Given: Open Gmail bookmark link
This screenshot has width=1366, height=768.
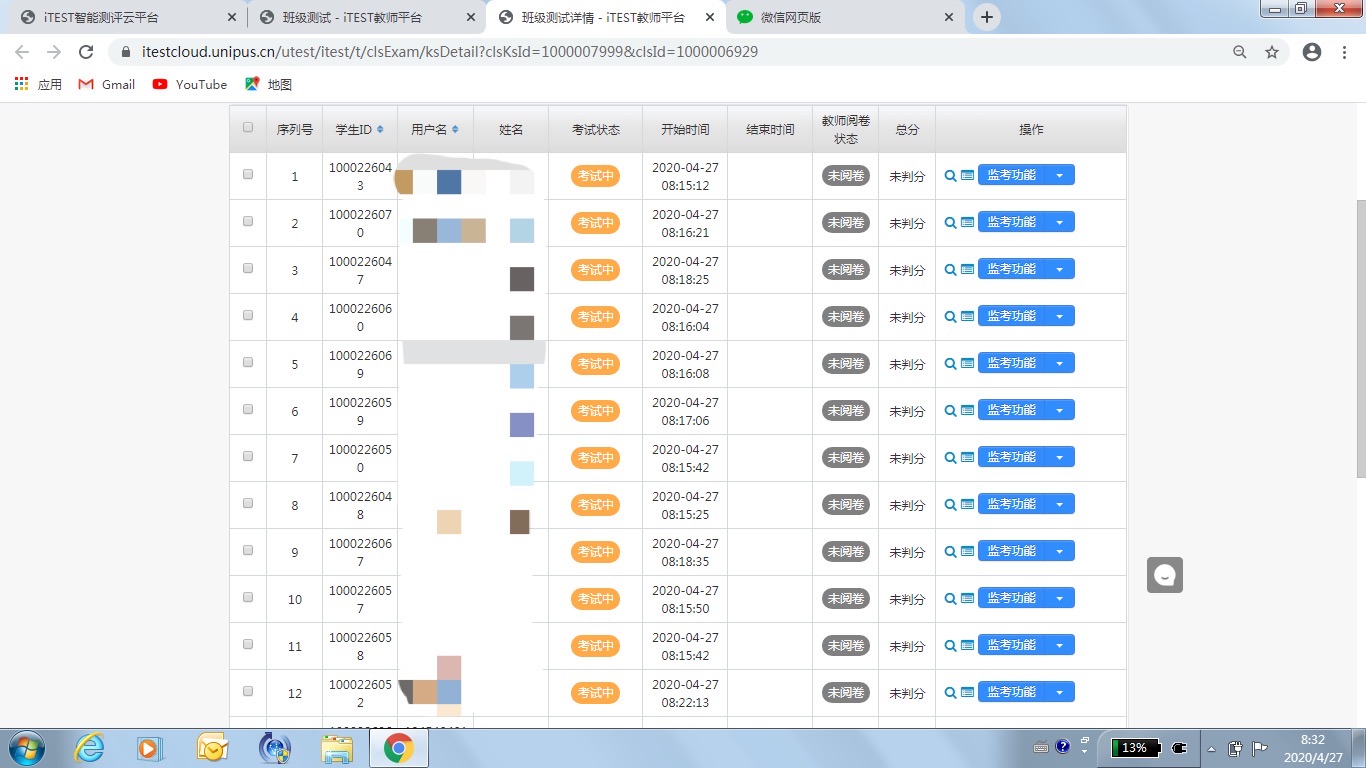Looking at the screenshot, I should click(x=107, y=85).
